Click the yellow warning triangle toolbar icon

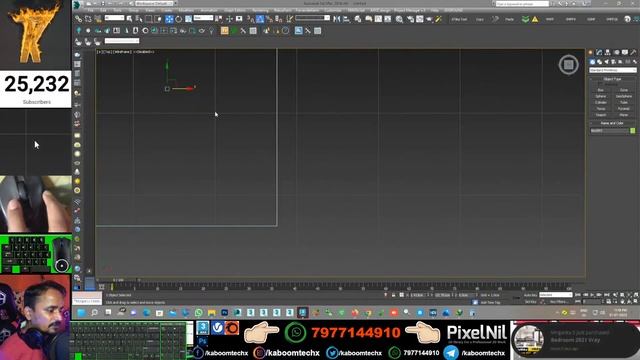535,19
